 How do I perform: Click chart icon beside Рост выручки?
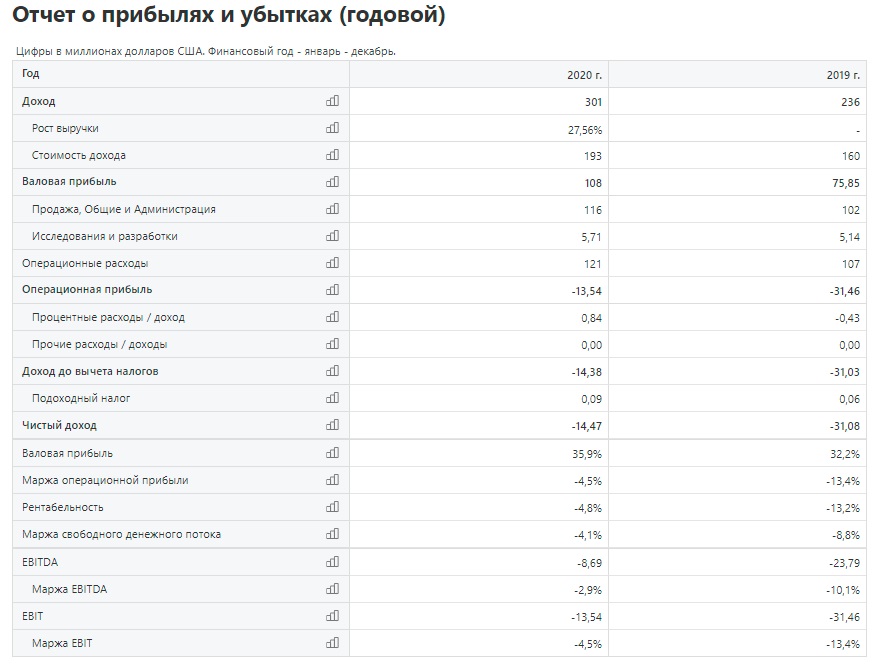tap(332, 128)
